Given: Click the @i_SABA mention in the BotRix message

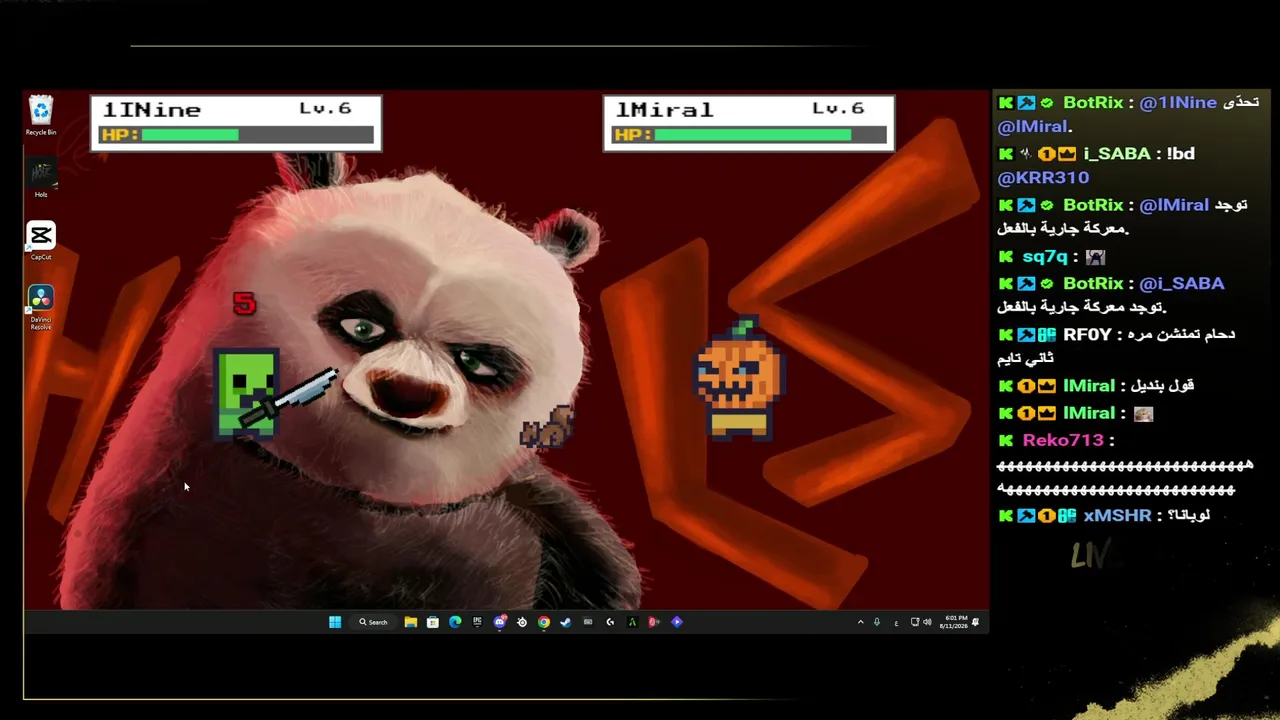Looking at the screenshot, I should tap(1182, 283).
